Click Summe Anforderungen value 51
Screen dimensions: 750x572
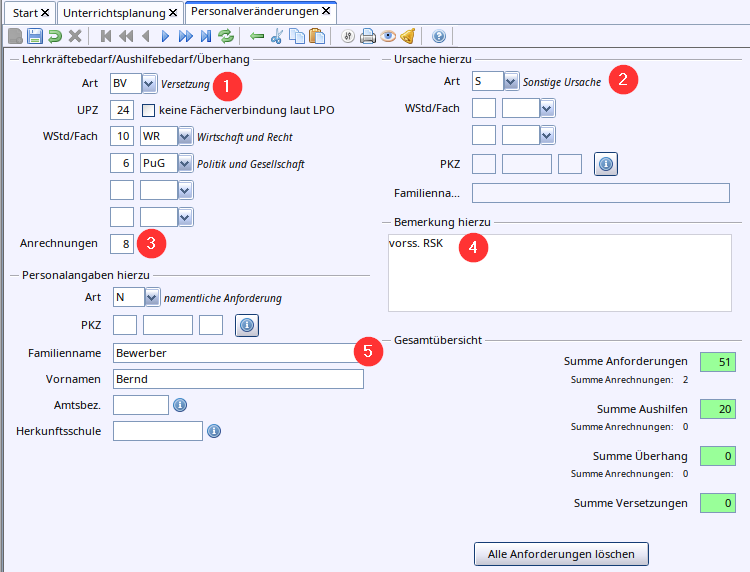click(718, 362)
